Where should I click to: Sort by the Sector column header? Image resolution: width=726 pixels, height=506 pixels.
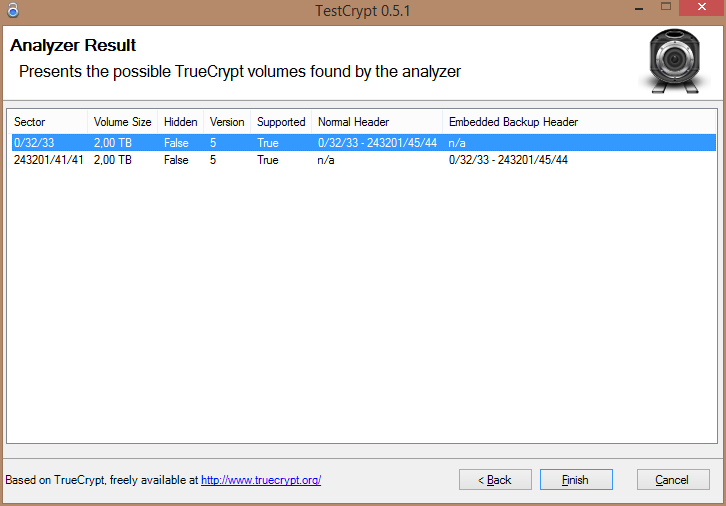47,122
